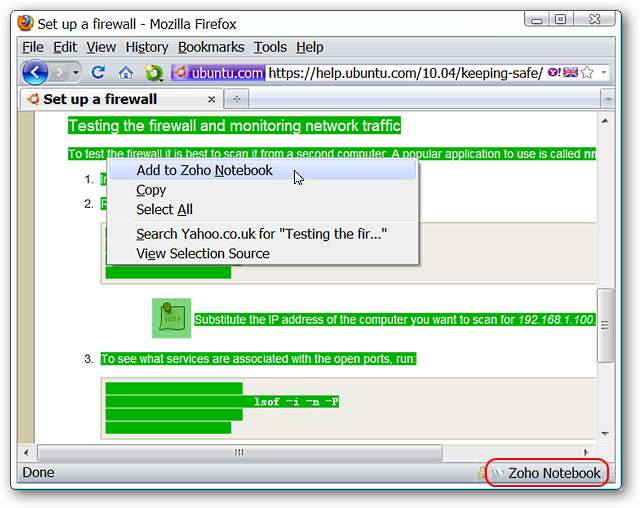Click the text 'To see what services are associated'
Screen dimensions: 640x508
click(258, 359)
